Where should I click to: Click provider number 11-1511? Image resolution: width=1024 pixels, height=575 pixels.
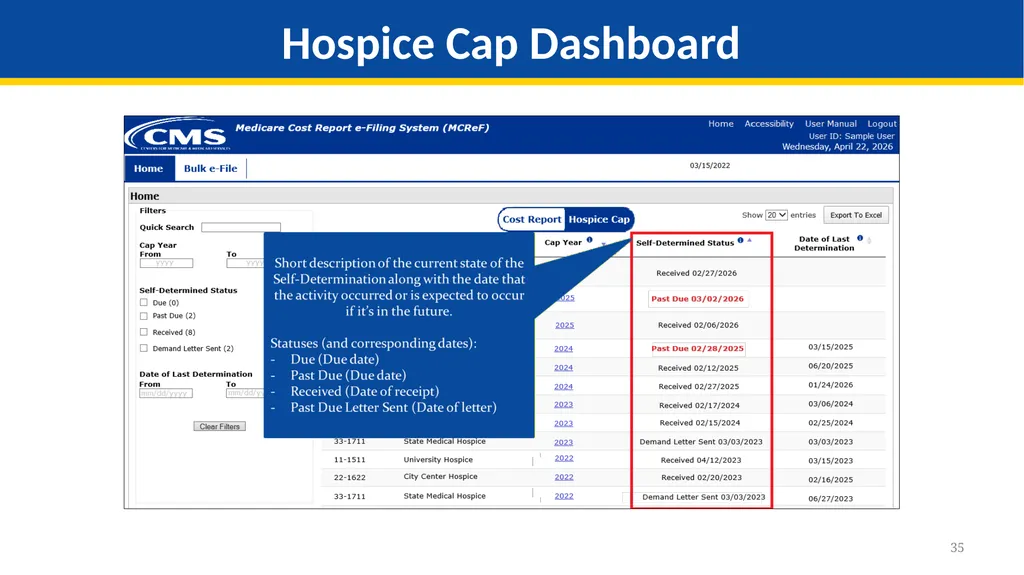[x=349, y=460]
